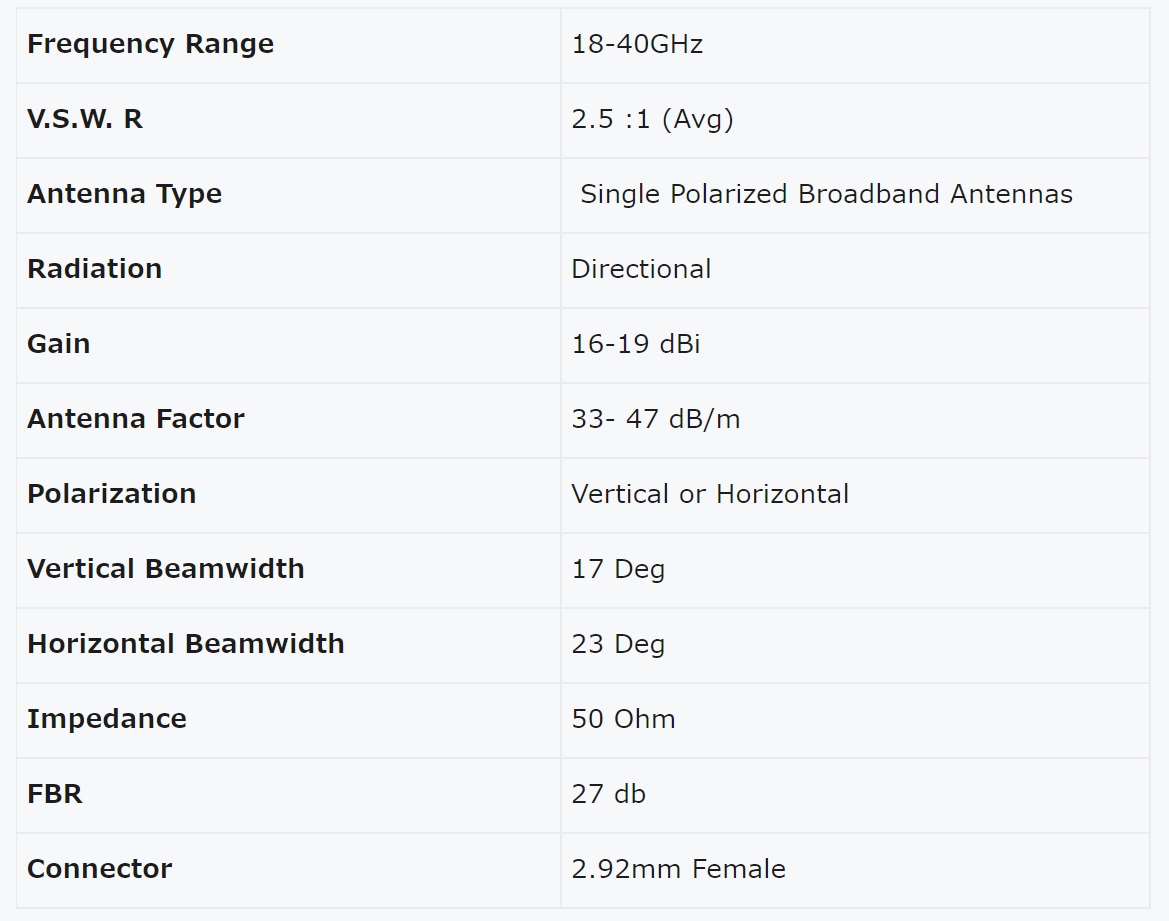Select Single Polarized Broadband Antennas text
The height and width of the screenshot is (921, 1169).
click(x=826, y=194)
